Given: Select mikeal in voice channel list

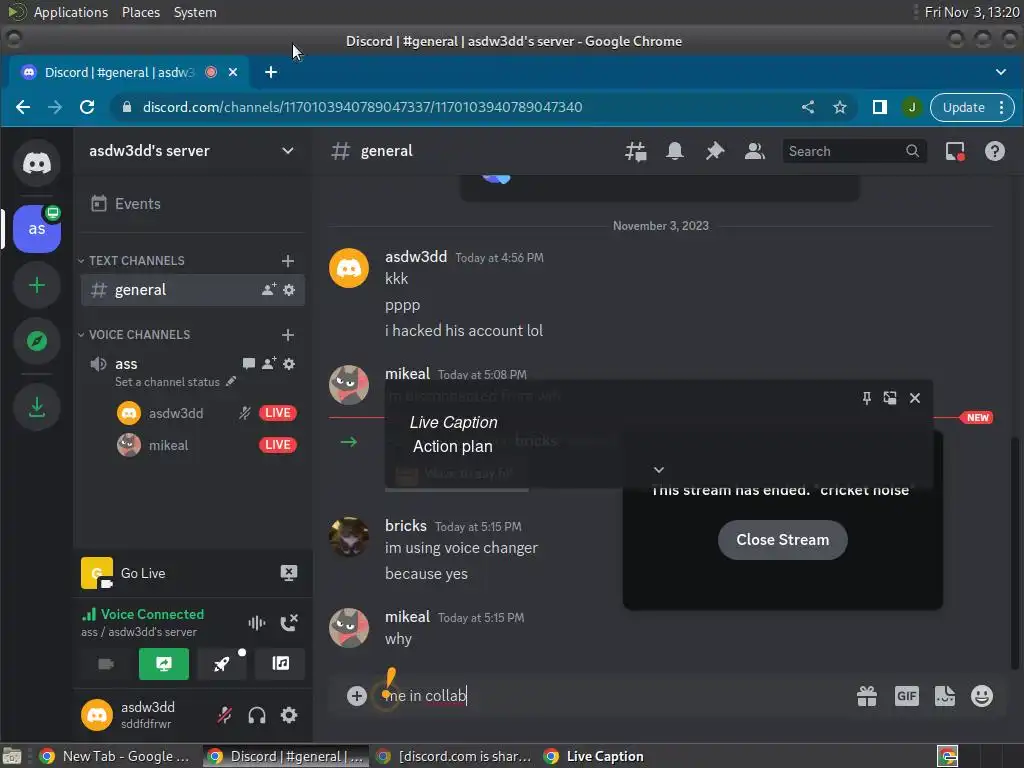Looking at the screenshot, I should [168, 445].
